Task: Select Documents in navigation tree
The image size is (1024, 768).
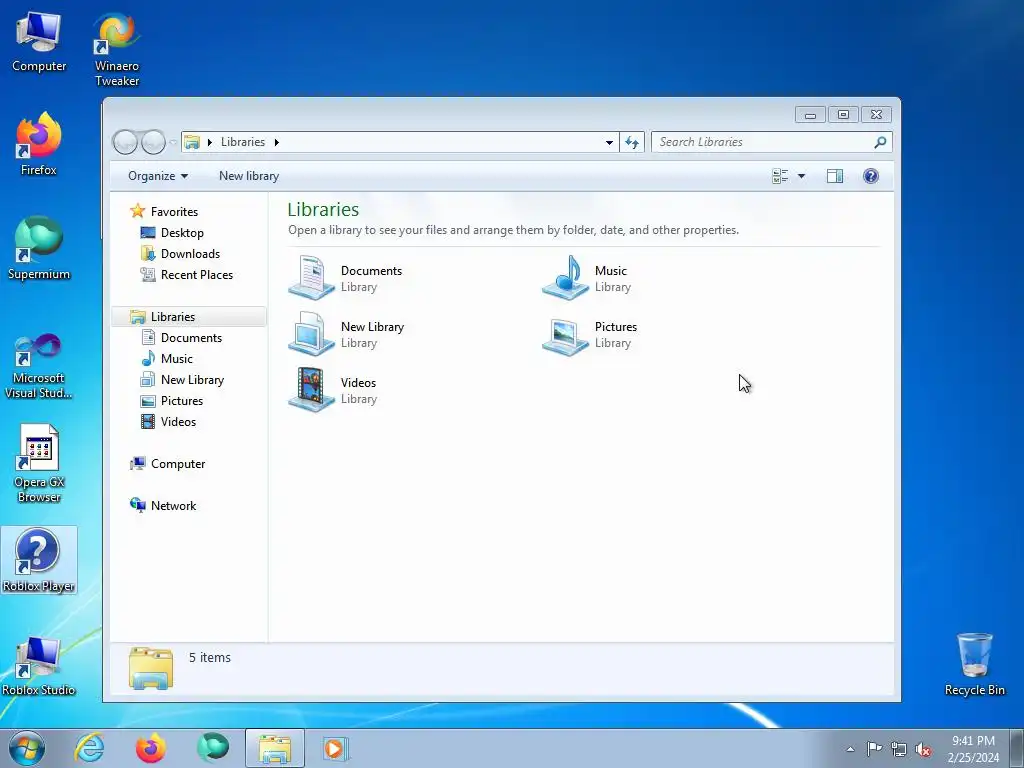Action: [x=191, y=338]
